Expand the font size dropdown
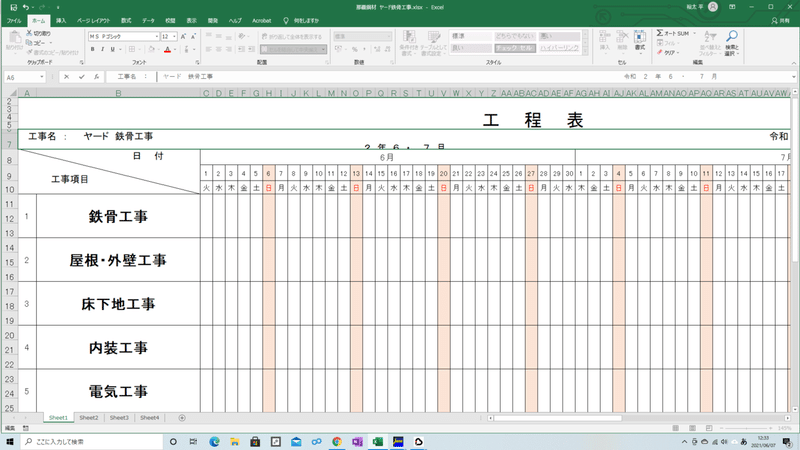 174,37
